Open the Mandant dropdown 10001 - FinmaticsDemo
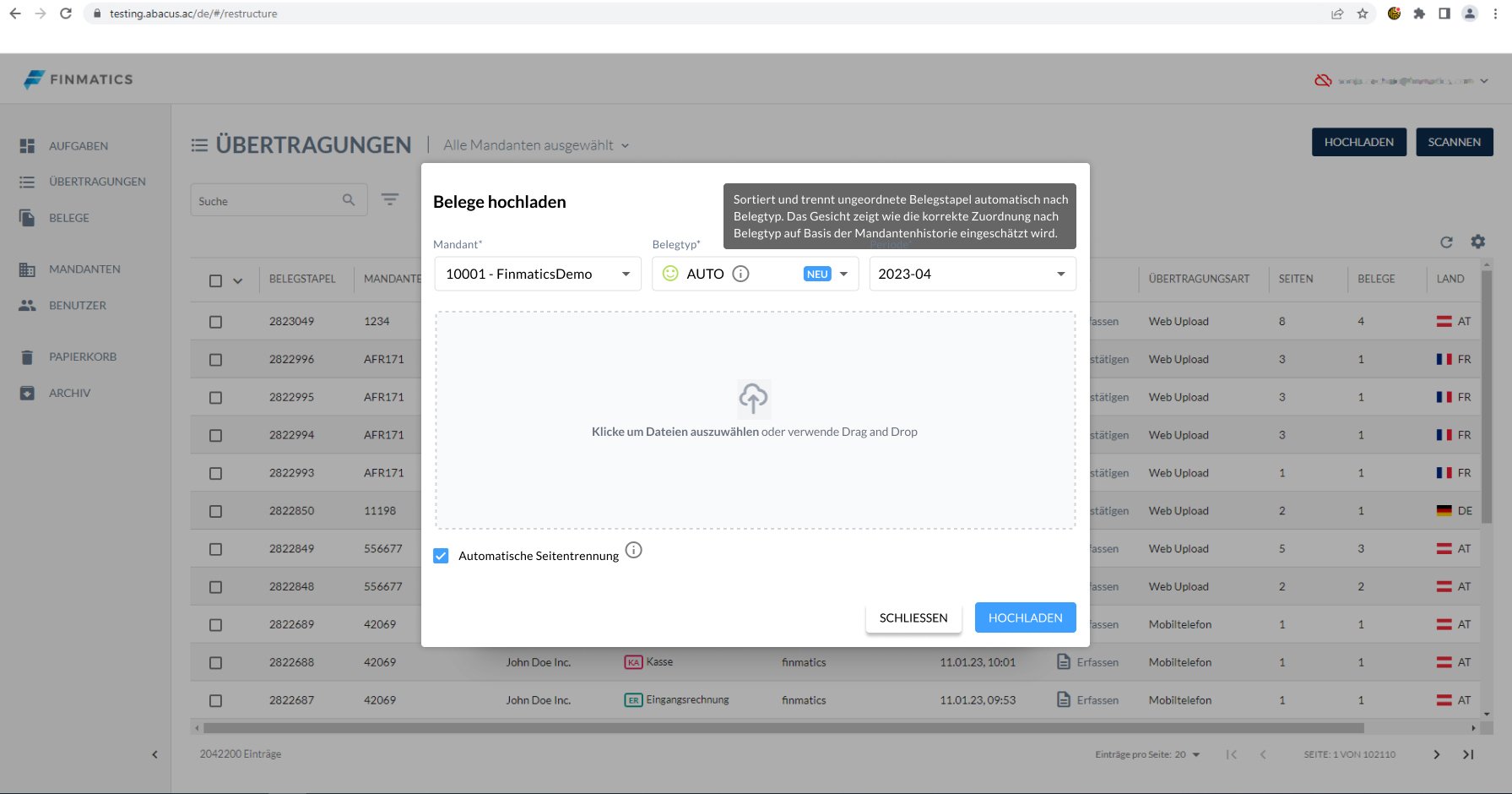The height and width of the screenshot is (794, 1512). pos(538,274)
